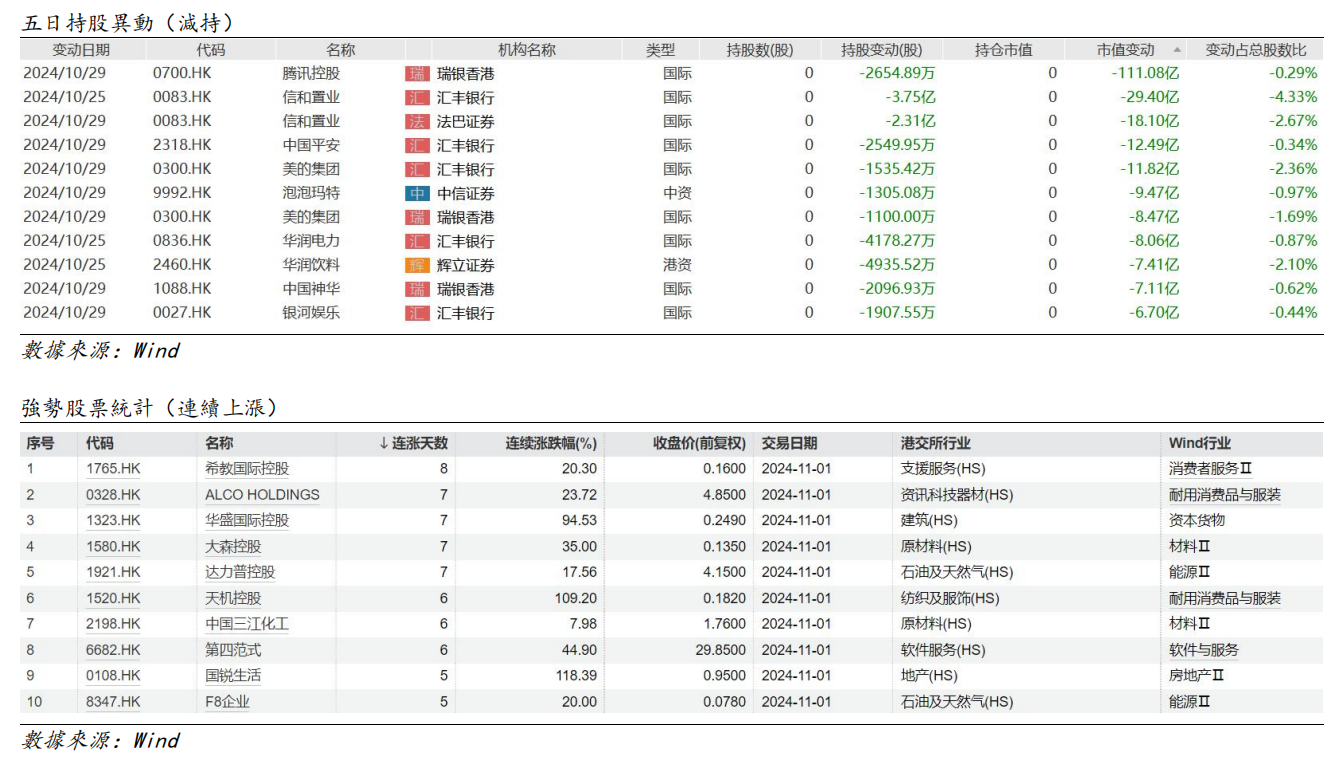The height and width of the screenshot is (761, 1333).
Task: Open the 0328.HK stock code link
Action: click(113, 495)
